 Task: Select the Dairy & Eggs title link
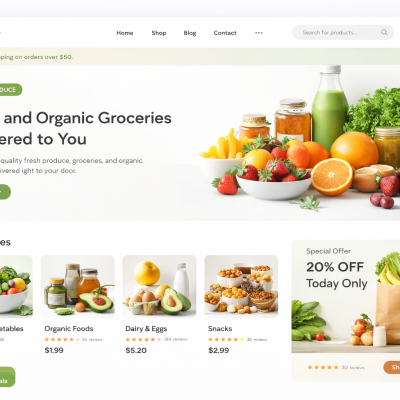point(146,329)
